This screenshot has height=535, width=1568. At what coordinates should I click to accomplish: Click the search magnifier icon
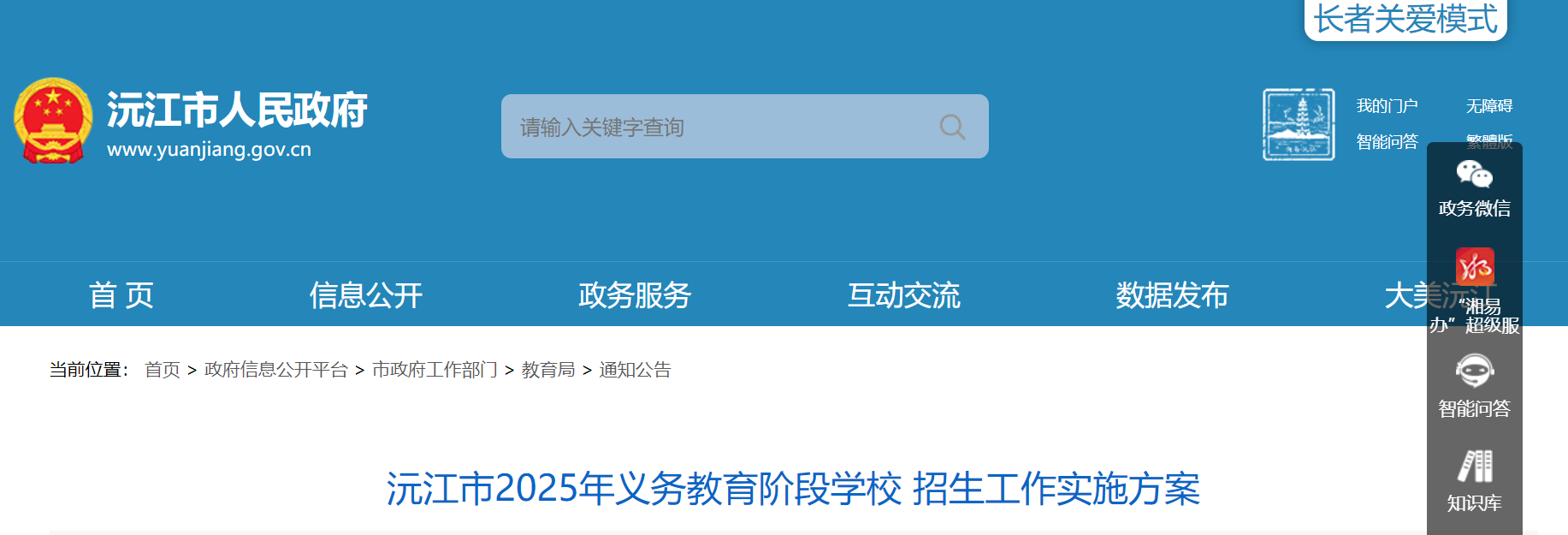tap(952, 128)
